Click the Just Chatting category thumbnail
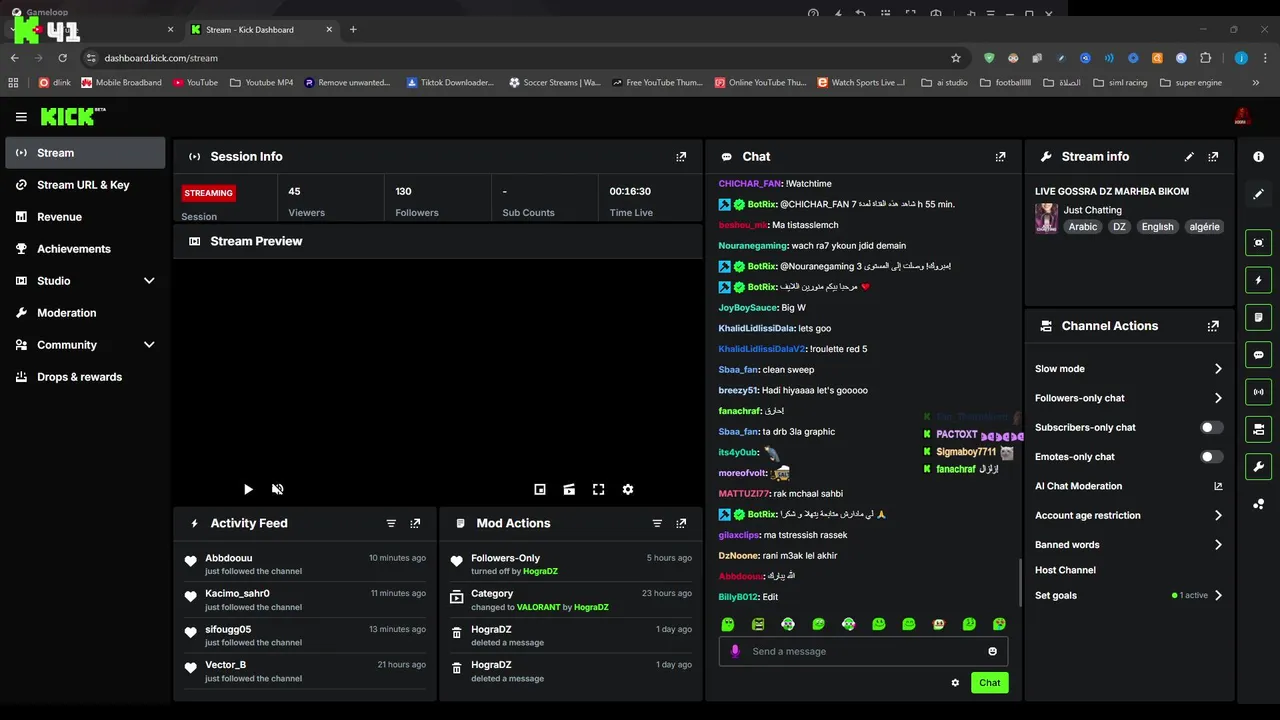 [1046, 218]
